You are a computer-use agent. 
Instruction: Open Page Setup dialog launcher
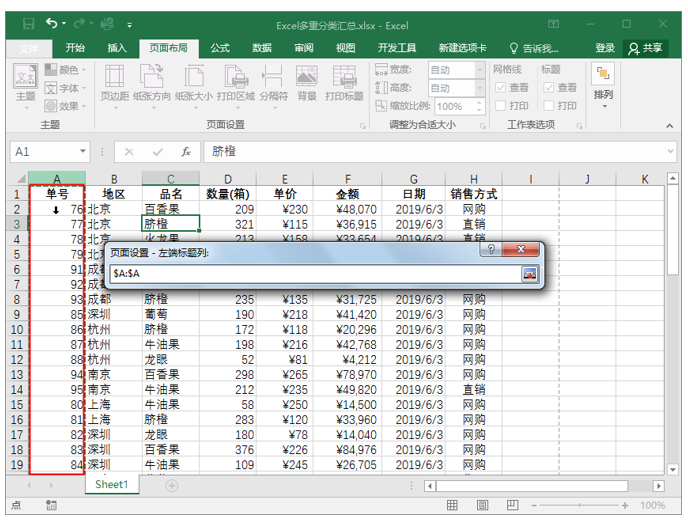coord(363,126)
